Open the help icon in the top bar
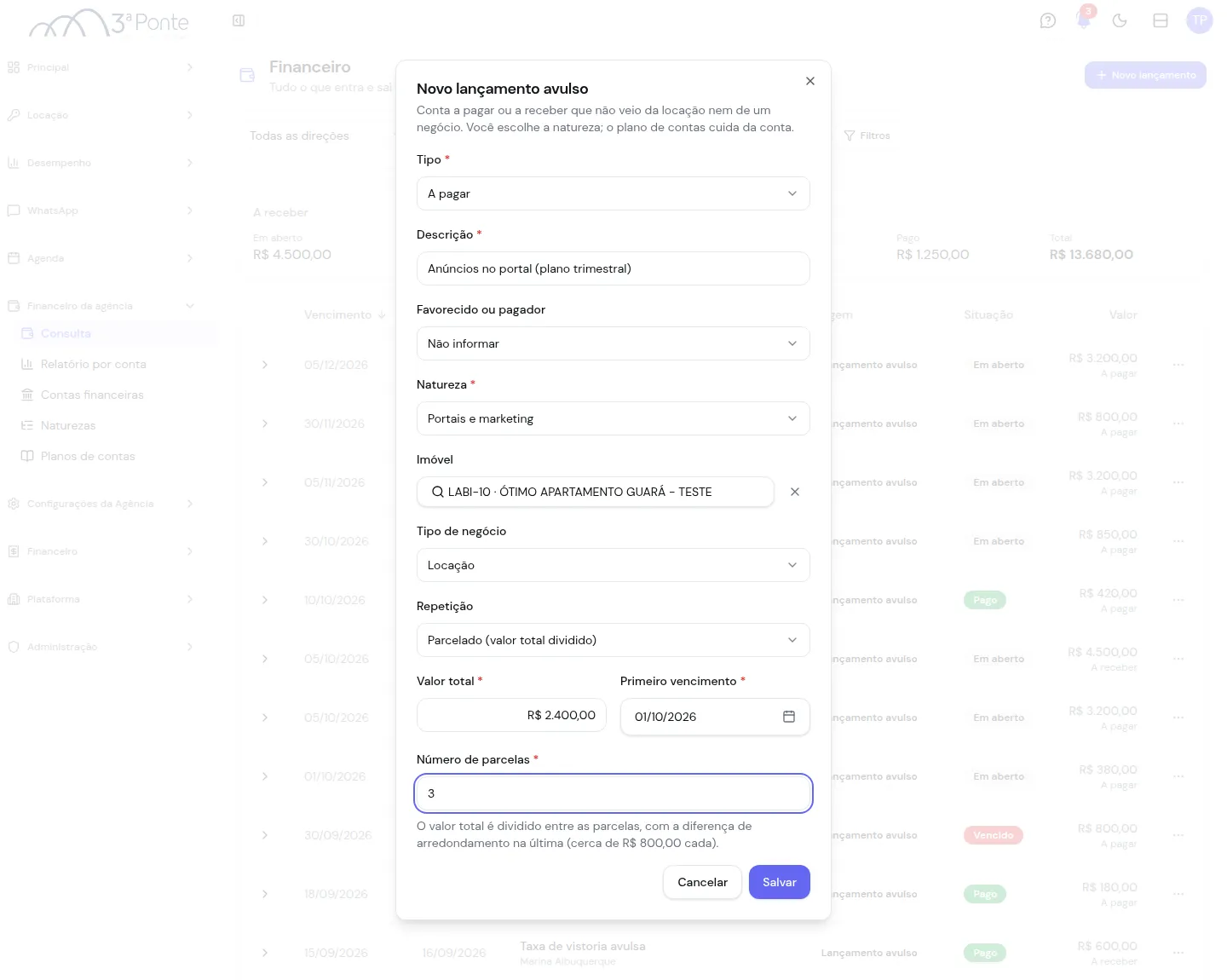1227x980 pixels. (1048, 20)
